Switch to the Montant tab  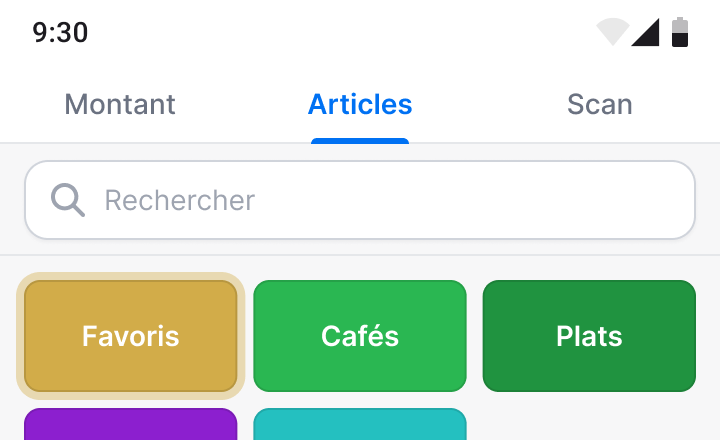120,104
